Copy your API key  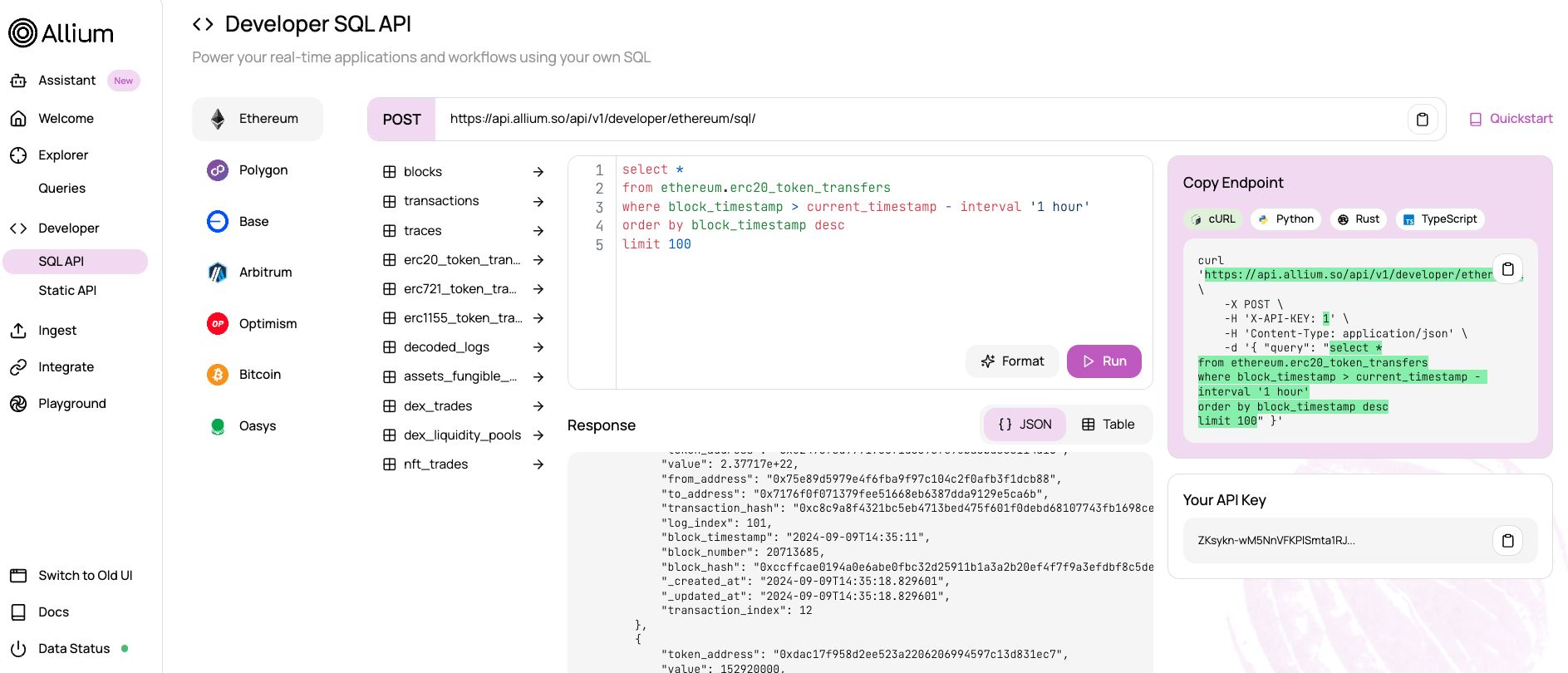[x=1507, y=541]
